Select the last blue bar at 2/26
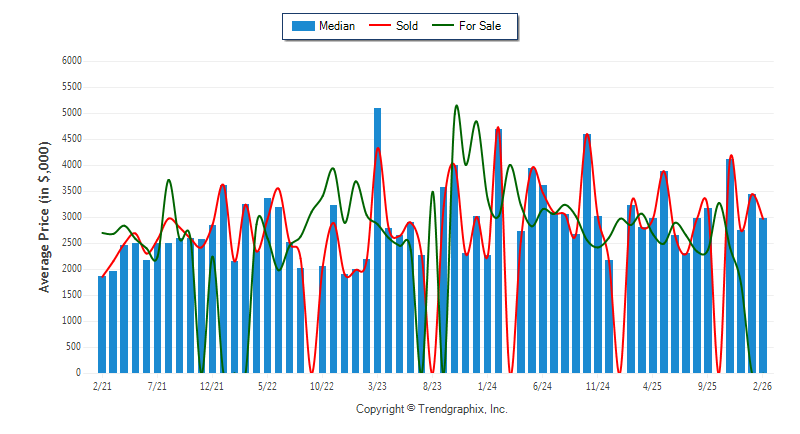The height and width of the screenshot is (434, 800). pyautogui.click(x=763, y=295)
